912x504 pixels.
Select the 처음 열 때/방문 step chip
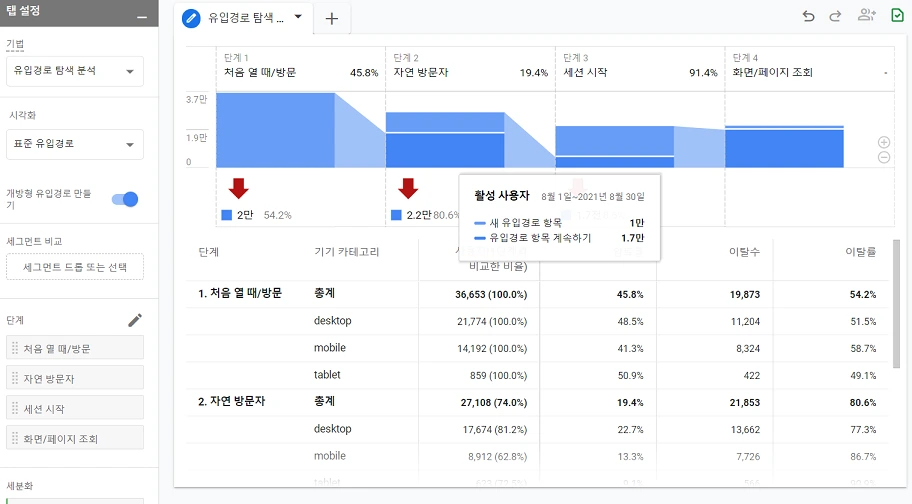[x=74, y=348]
